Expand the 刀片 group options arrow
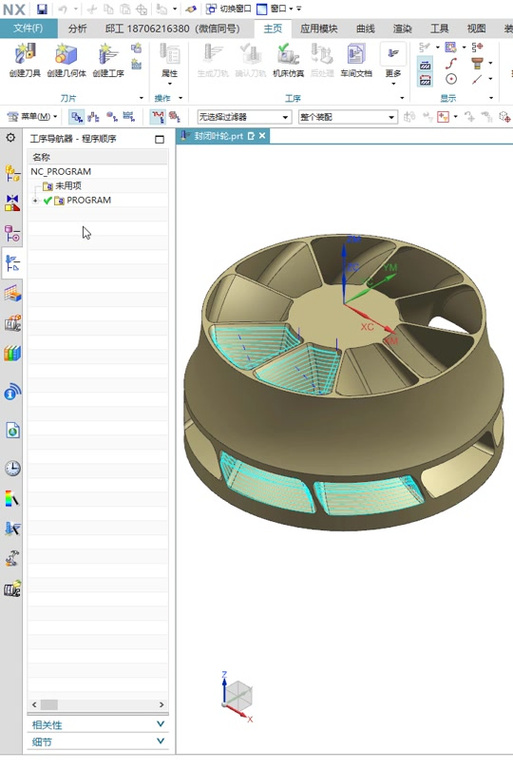 tap(141, 98)
